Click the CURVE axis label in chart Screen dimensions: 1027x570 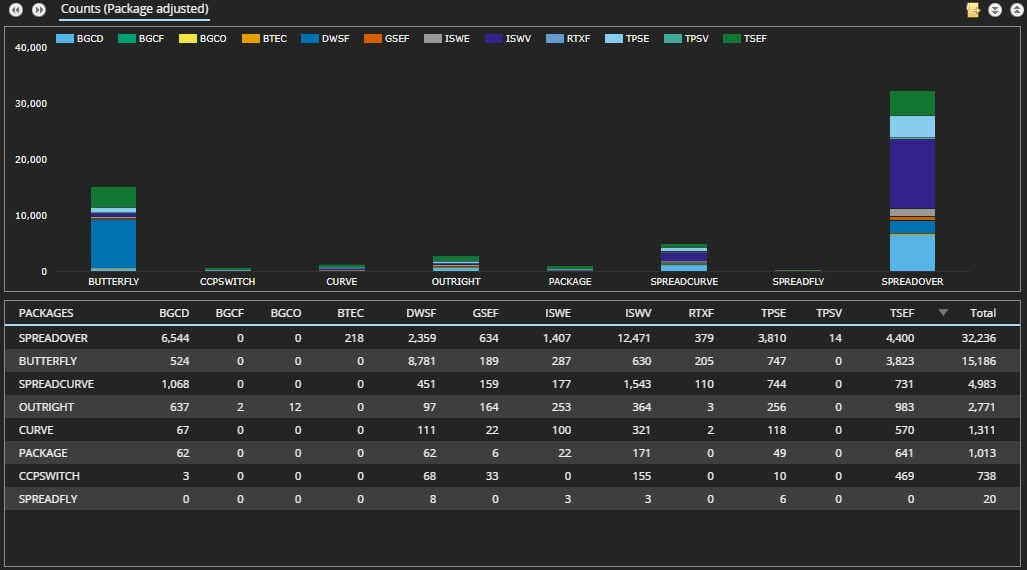342,282
